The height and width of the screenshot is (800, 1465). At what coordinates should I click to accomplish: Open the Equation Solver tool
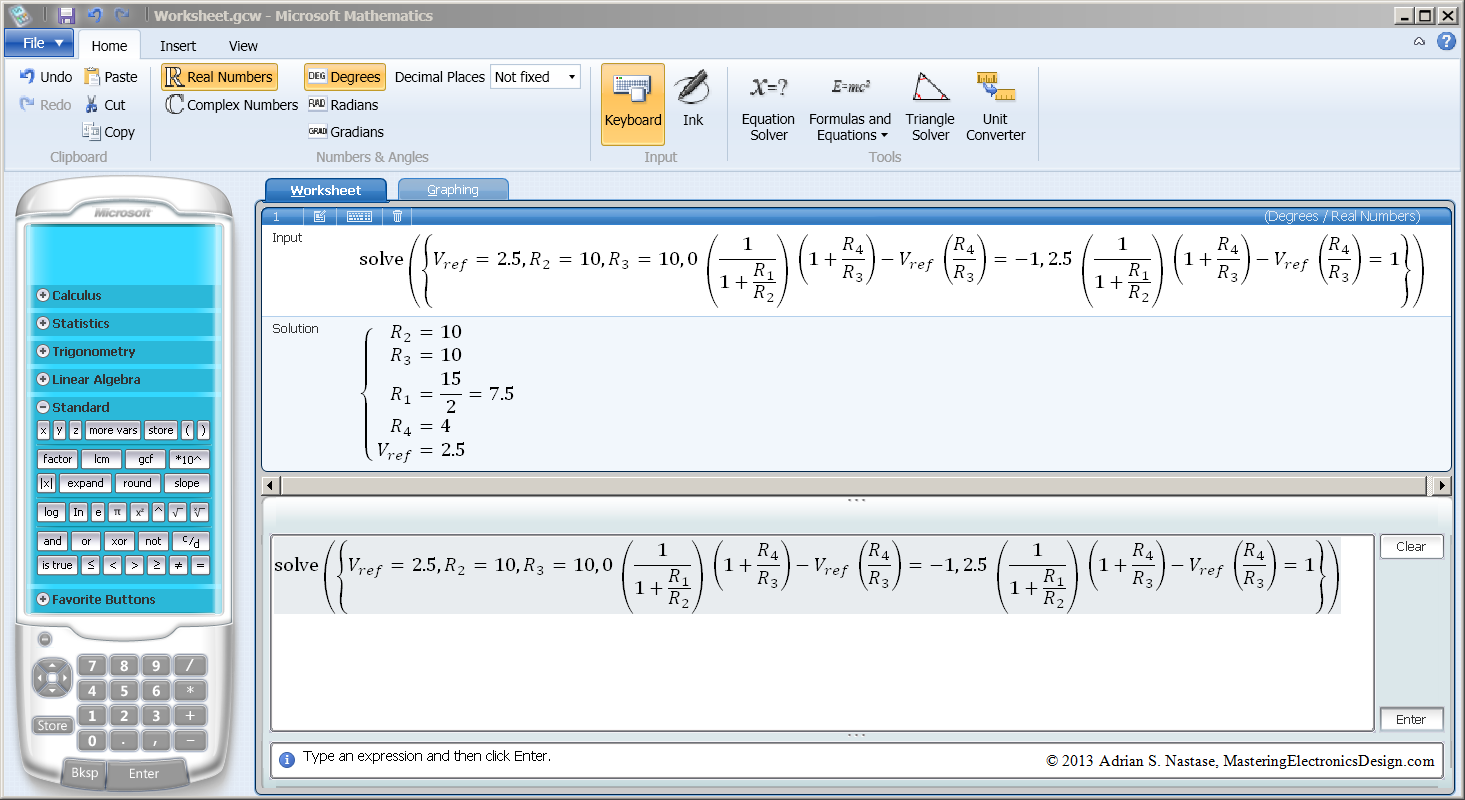tap(768, 107)
